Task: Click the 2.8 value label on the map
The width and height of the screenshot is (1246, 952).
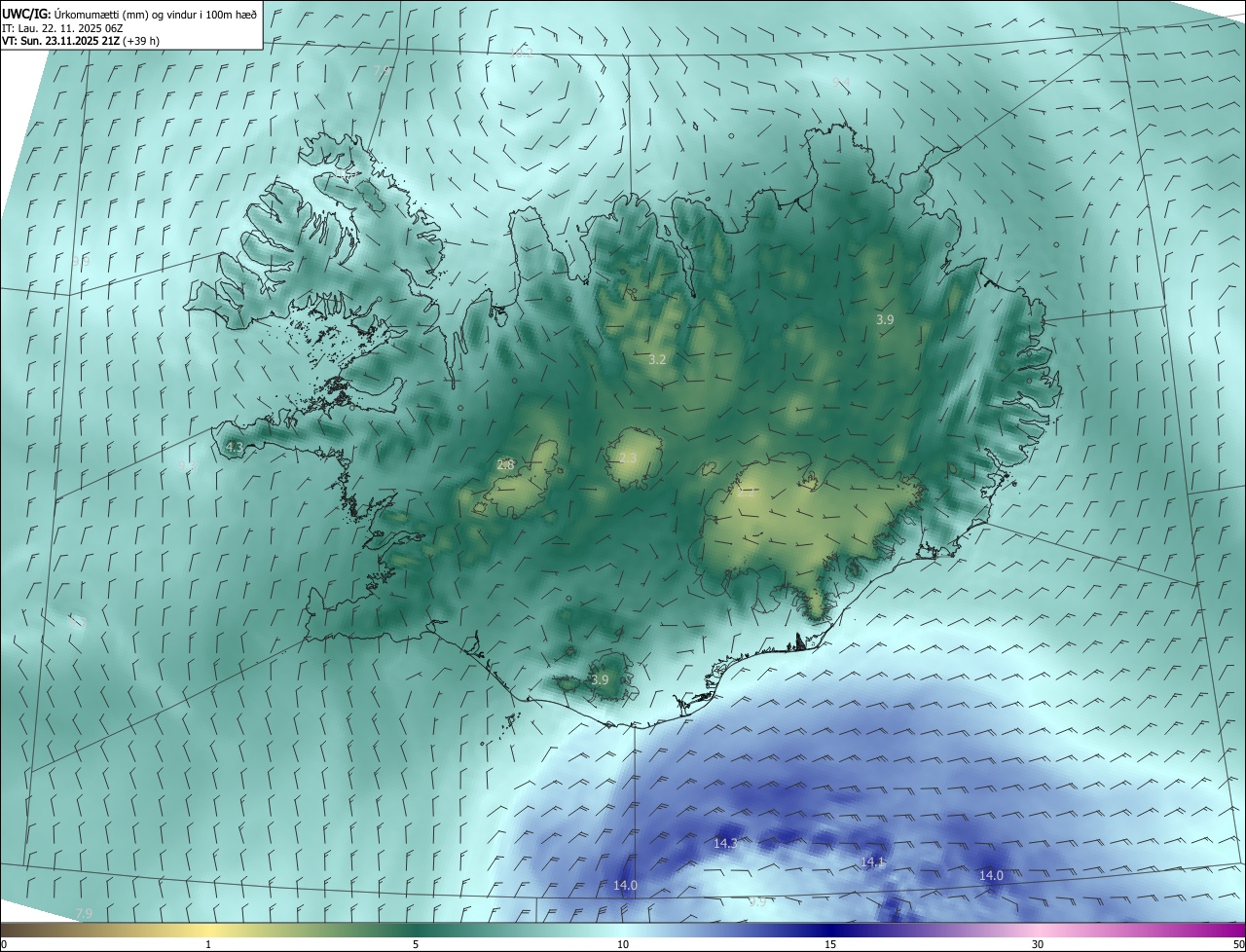Action: [505, 465]
